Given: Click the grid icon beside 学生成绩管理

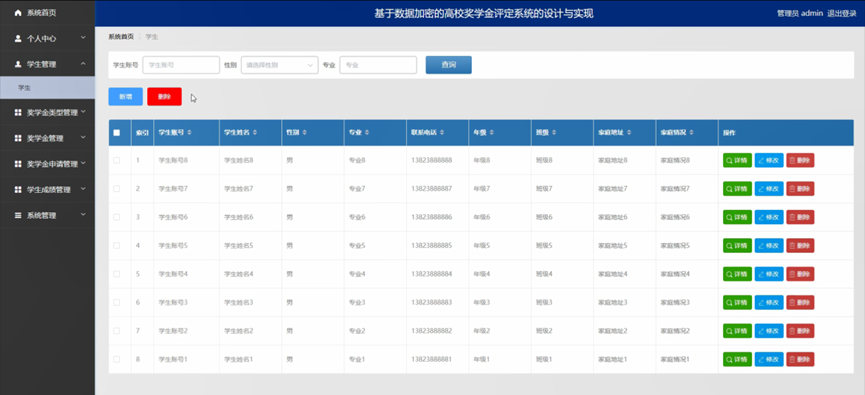Looking at the screenshot, I should (18, 190).
